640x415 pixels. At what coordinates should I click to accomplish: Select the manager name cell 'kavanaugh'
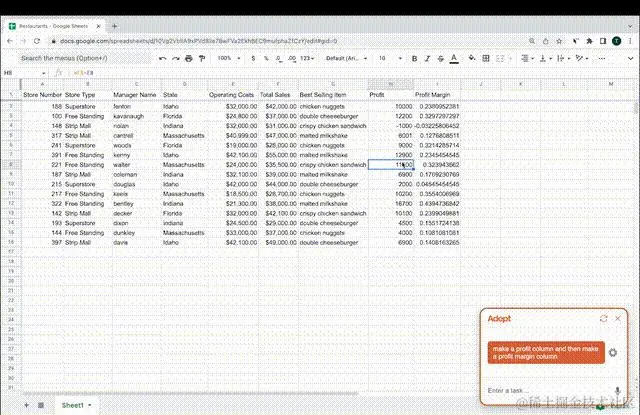(136, 116)
